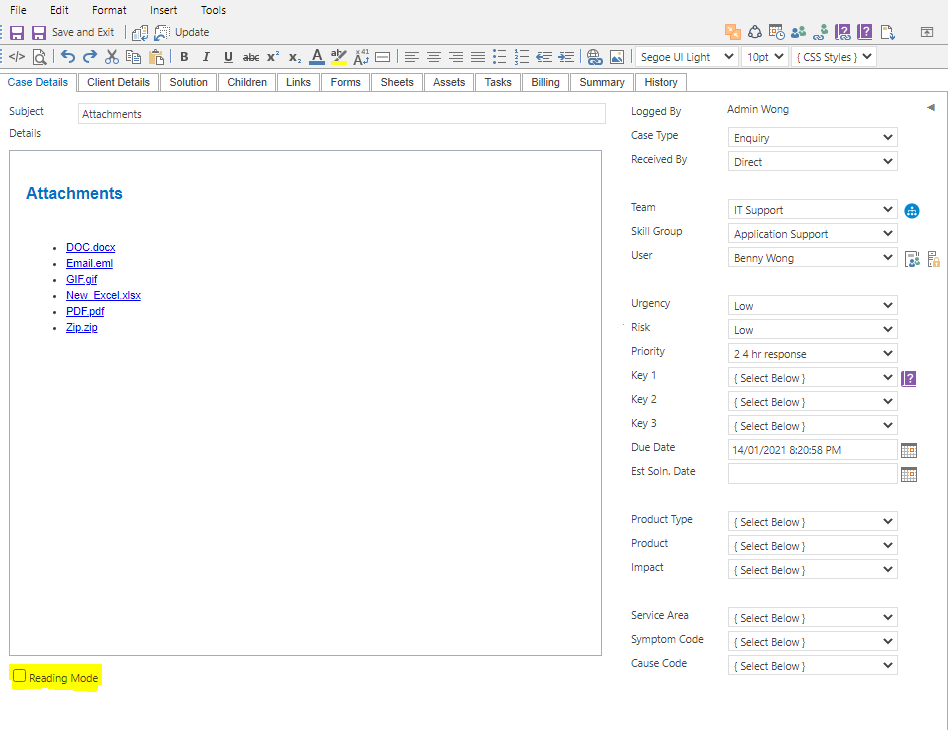Open the font family dropdown Segoe UI Light
948x736 pixels.
coord(687,57)
